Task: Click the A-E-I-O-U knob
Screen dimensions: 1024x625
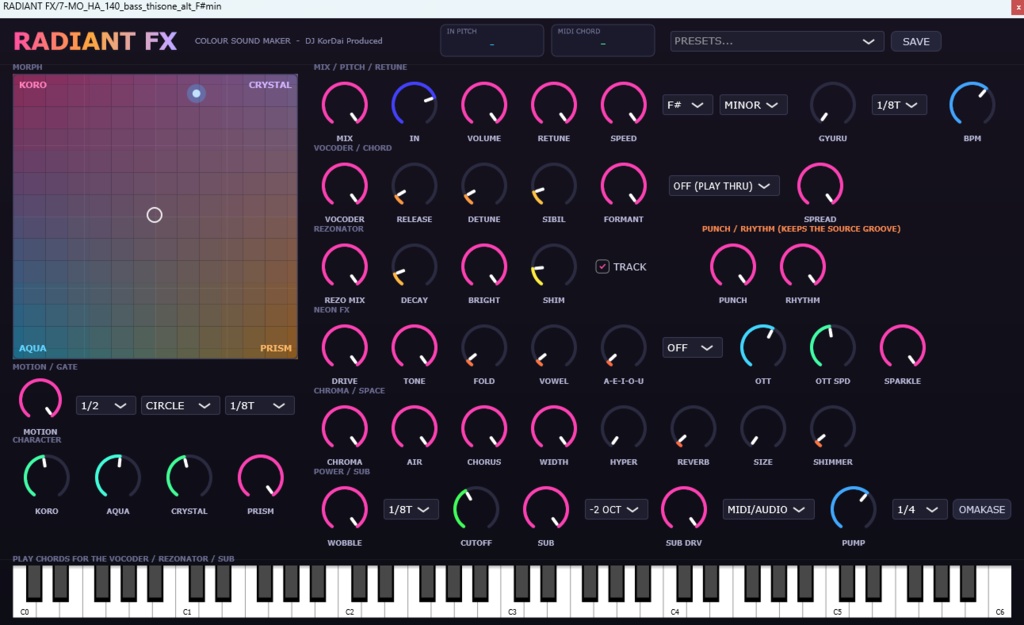Action: pyautogui.click(x=624, y=347)
